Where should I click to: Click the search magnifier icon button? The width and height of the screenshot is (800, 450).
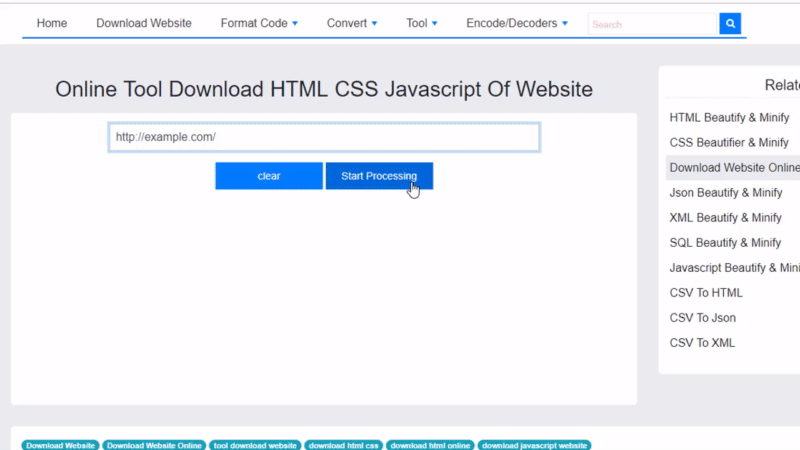(x=730, y=24)
